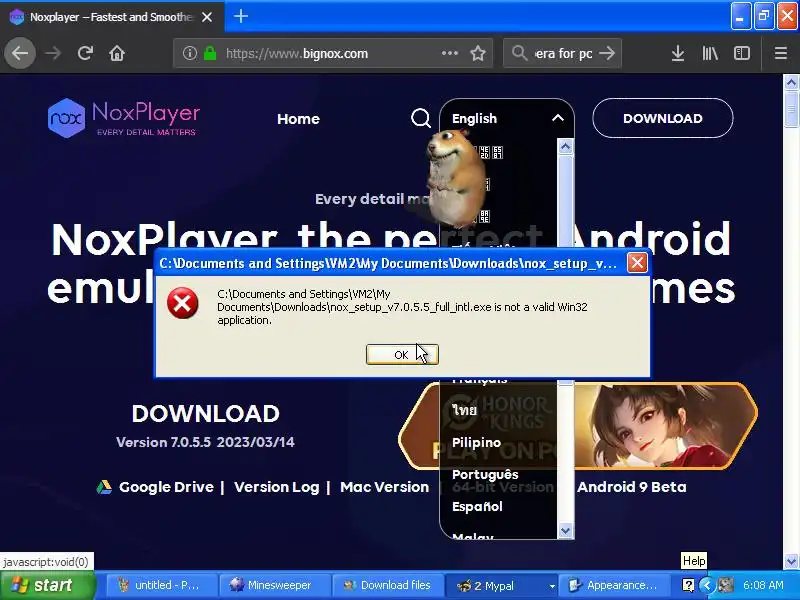
Task: Switch to Download files taskbar item
Action: [386, 585]
